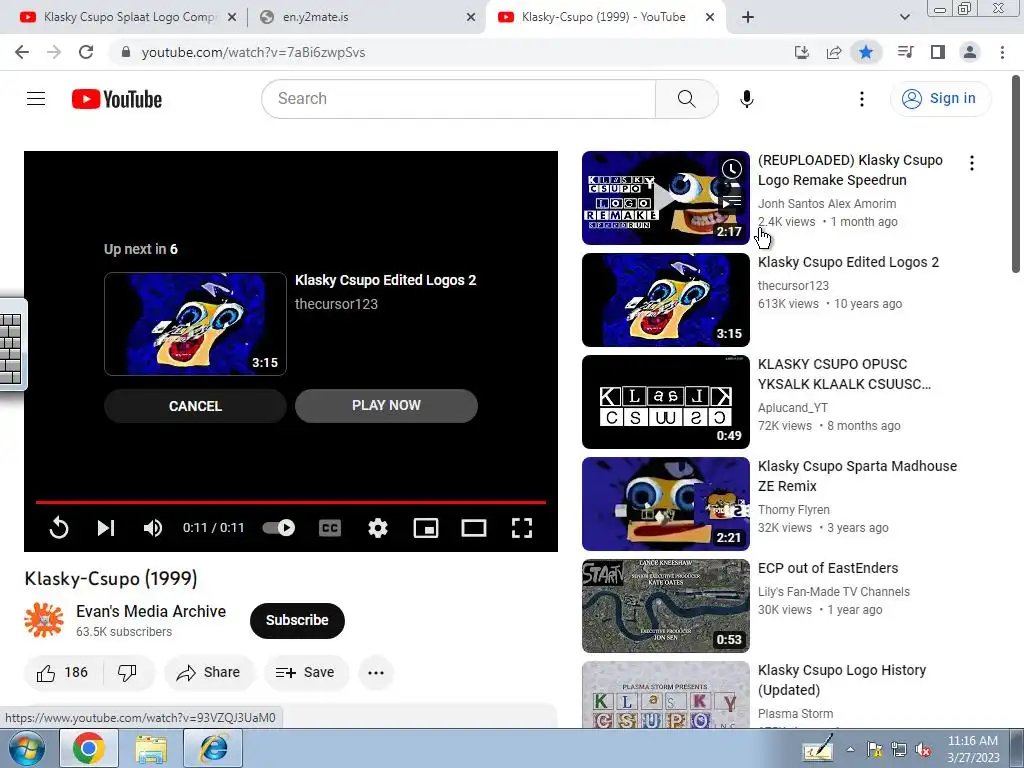This screenshot has width=1024, height=768.
Task: Open Klasky Csupo Sparta Madhouse ZE Remix
Action: [857, 476]
